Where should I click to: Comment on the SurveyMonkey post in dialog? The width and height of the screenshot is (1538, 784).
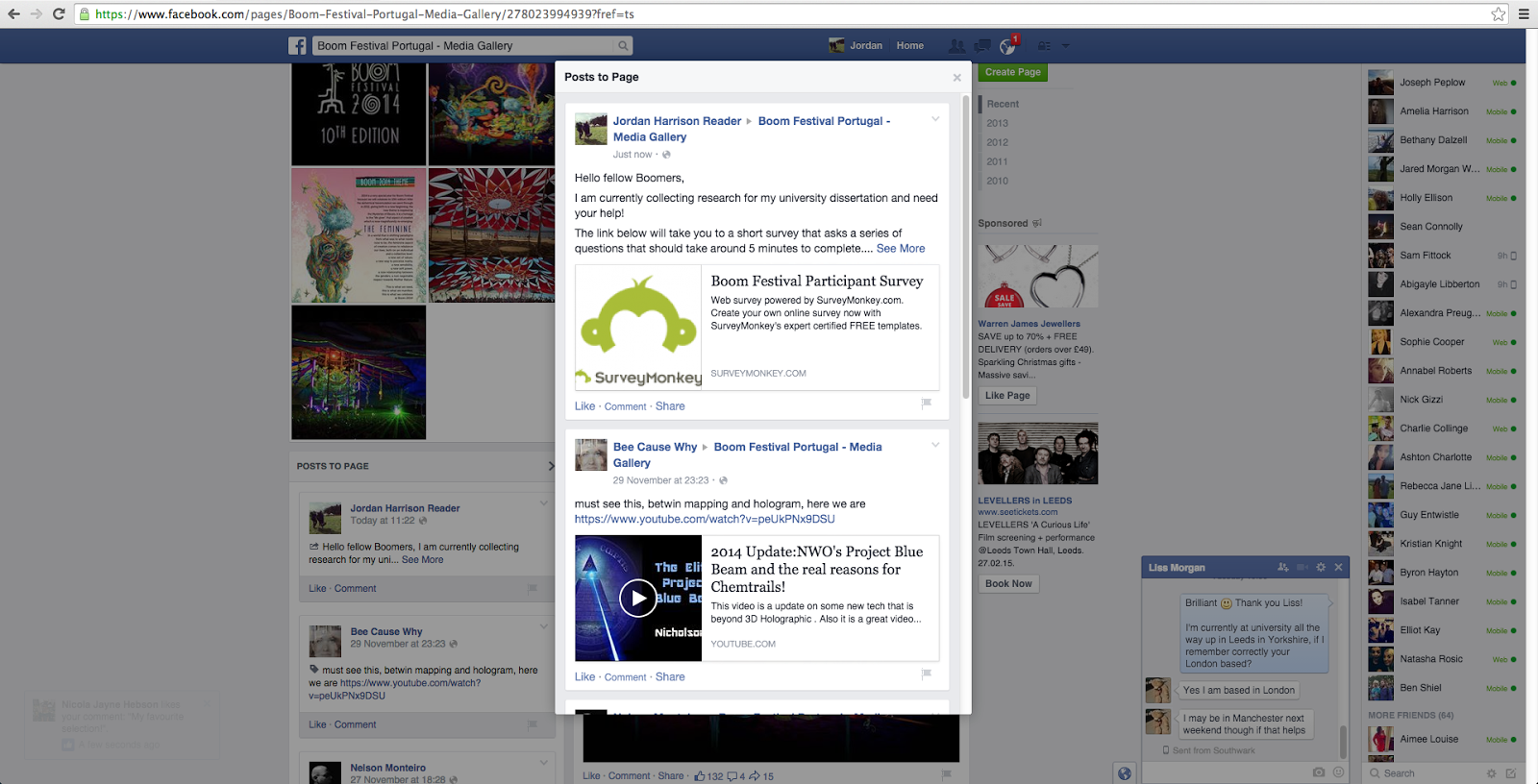tap(626, 406)
